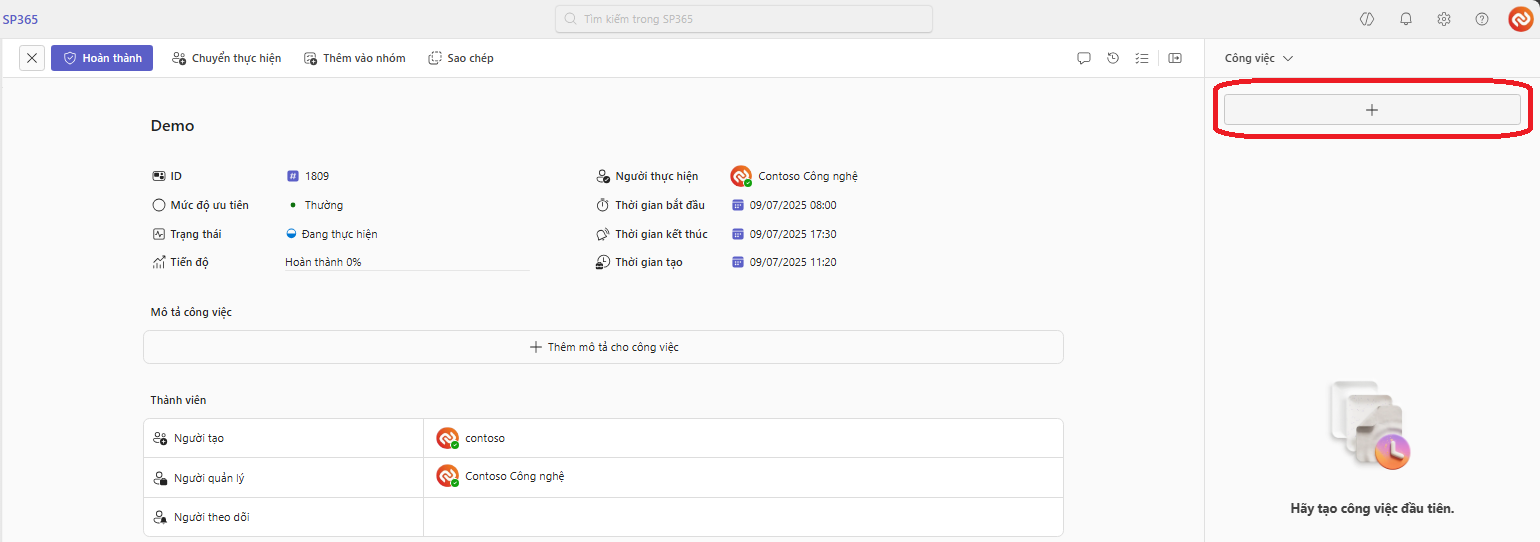1540x542 pixels.
Task: Click the Sao chép toolbar item
Action: point(461,58)
